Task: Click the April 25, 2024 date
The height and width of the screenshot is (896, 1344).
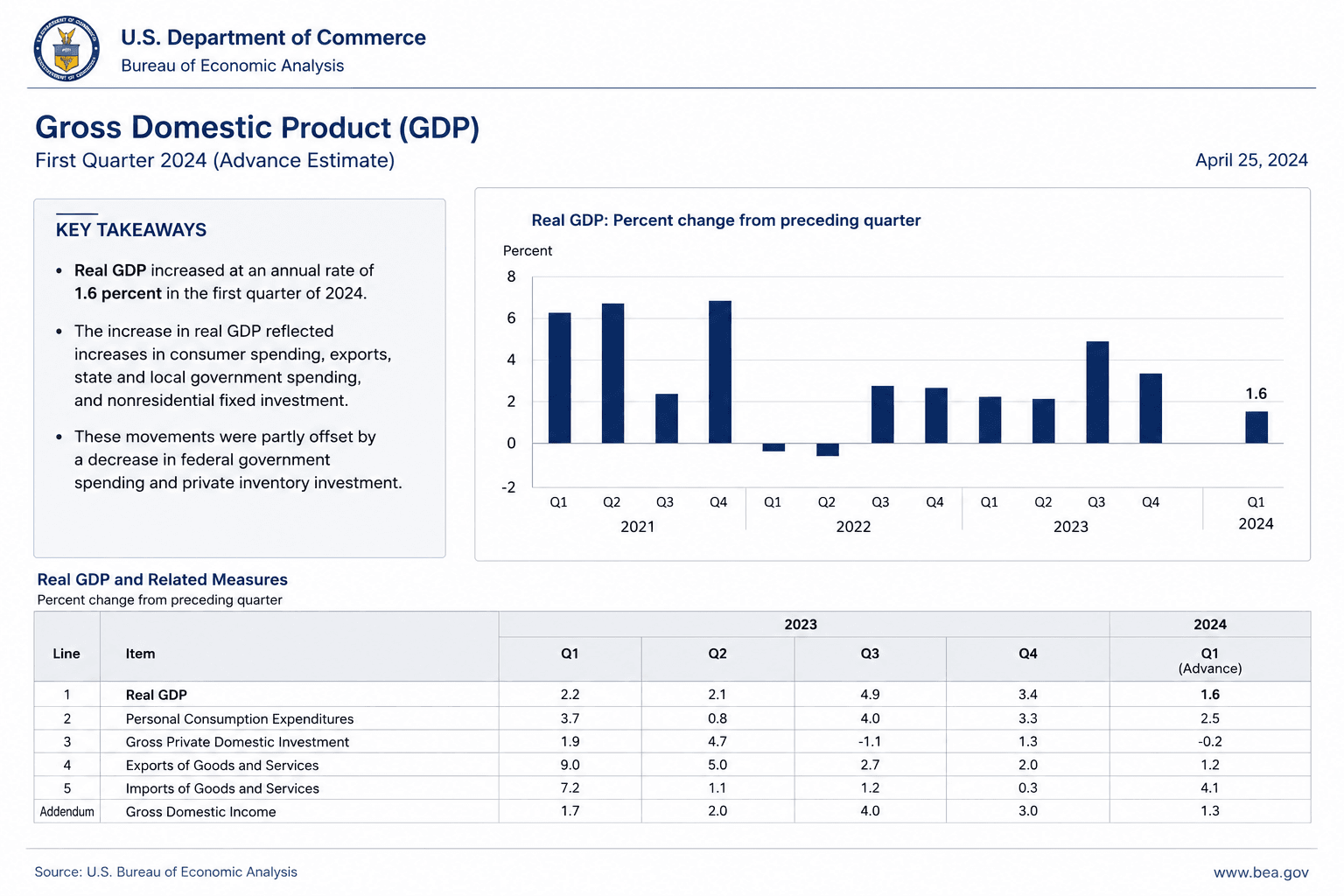Action: (x=1251, y=160)
